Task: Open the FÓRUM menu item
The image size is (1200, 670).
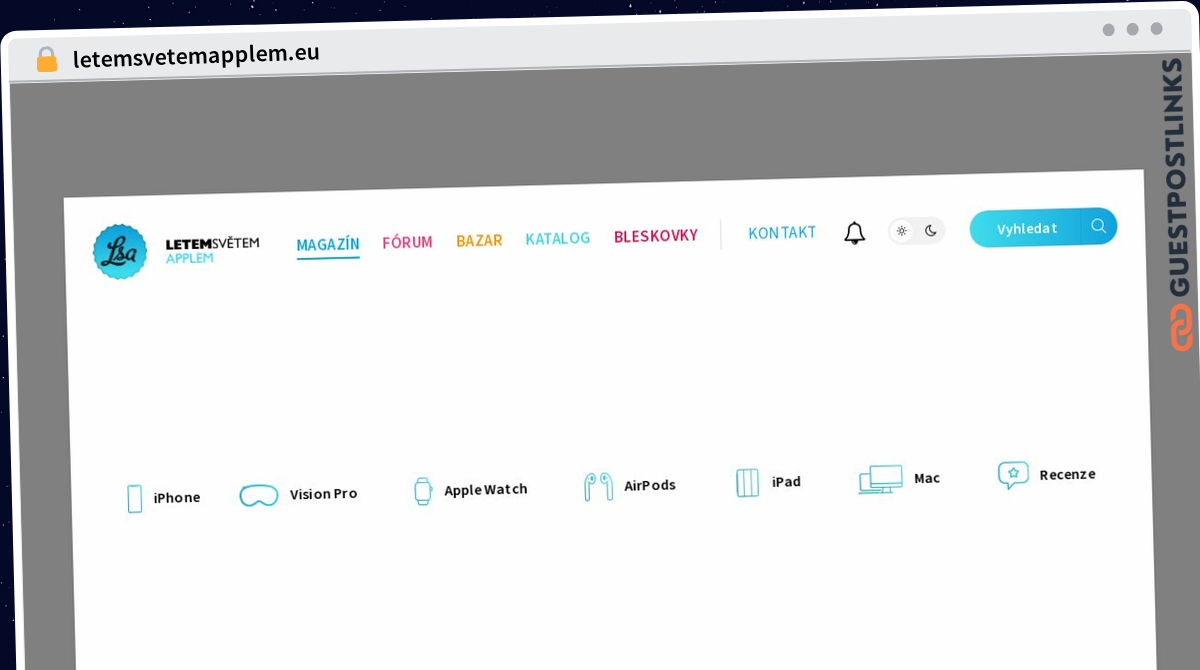Action: coord(407,242)
